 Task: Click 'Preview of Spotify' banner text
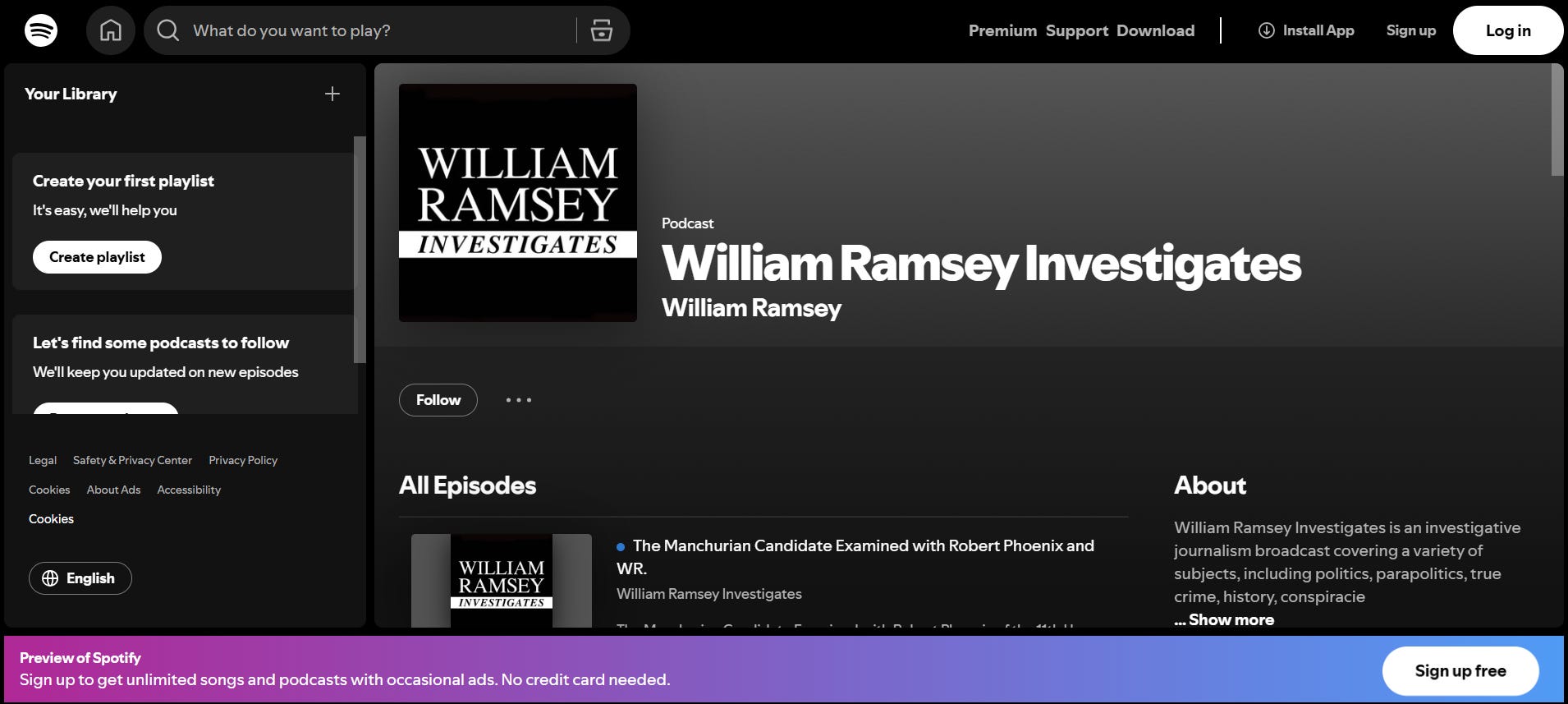pyautogui.click(x=80, y=658)
